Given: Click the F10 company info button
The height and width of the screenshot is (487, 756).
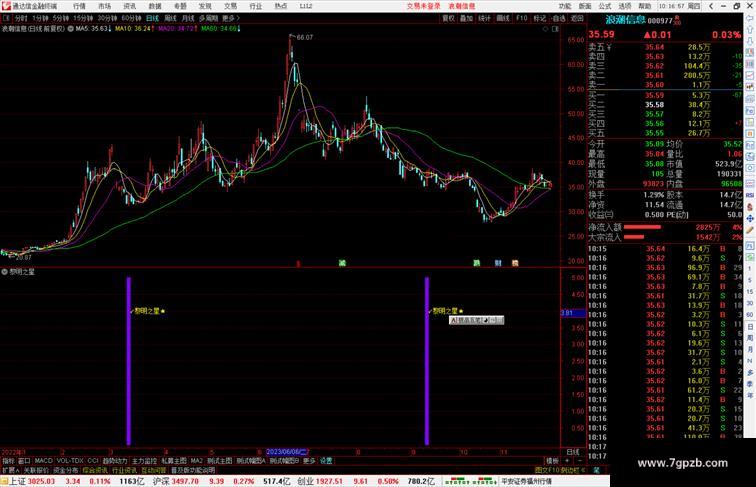Looking at the screenshot, I should 522,18.
